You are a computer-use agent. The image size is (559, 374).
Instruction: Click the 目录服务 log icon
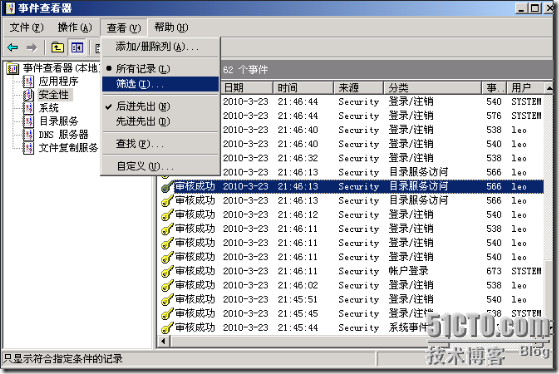(28, 121)
